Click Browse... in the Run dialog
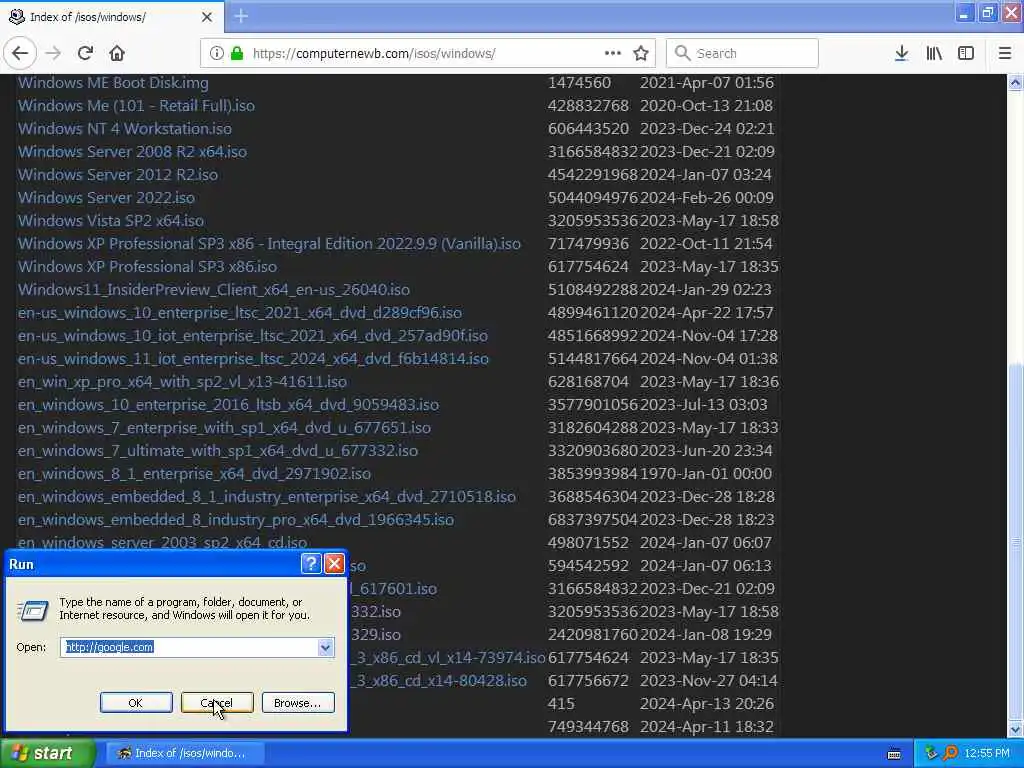This screenshot has width=1024, height=768. (298, 703)
